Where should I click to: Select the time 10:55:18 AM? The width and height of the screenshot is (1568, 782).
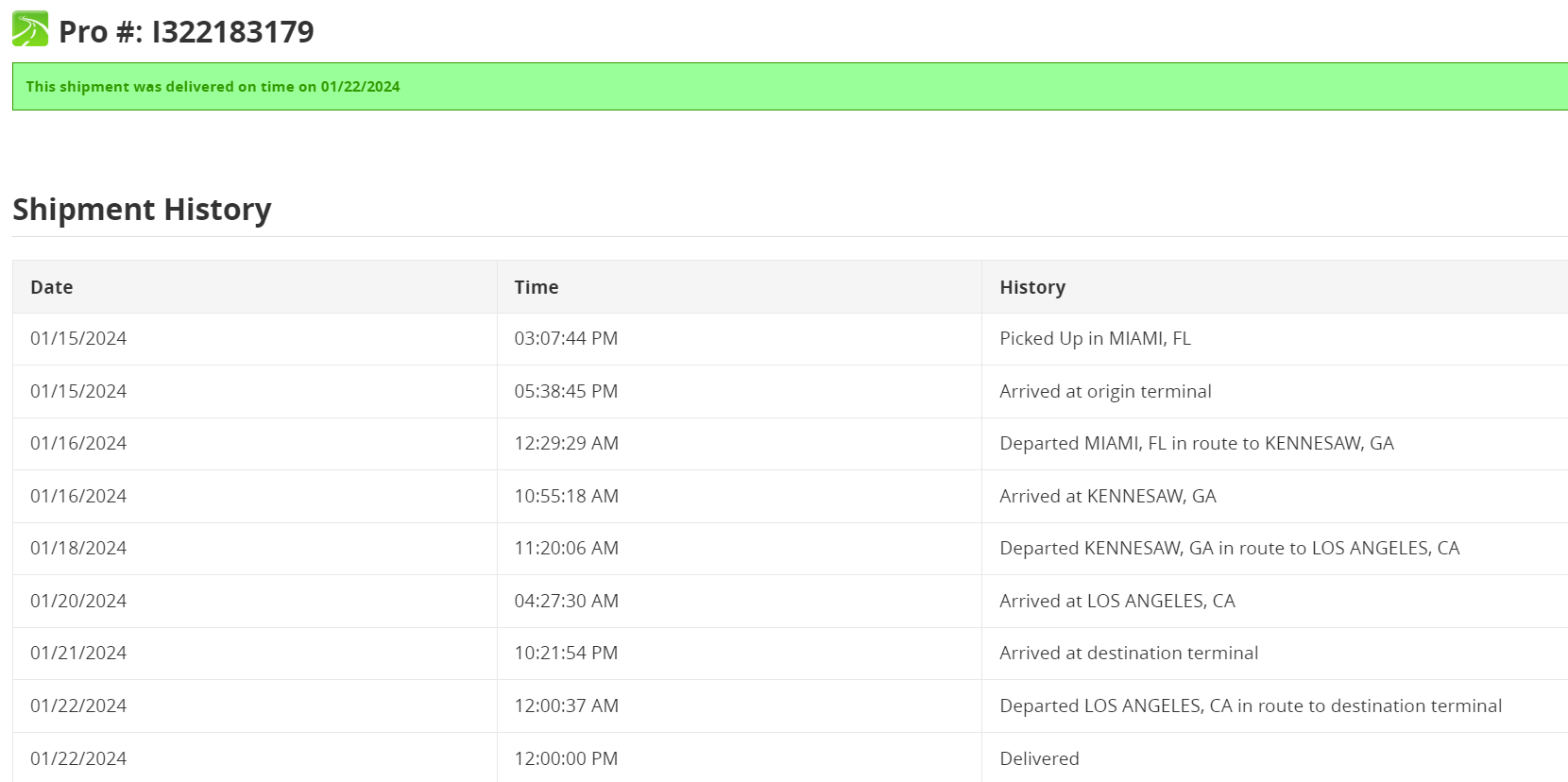tap(567, 496)
